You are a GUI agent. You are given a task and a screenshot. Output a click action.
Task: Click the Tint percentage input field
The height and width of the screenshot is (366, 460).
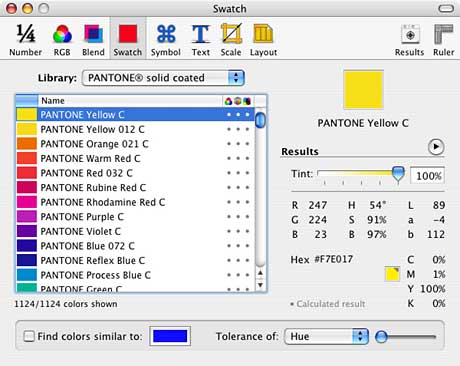click(x=427, y=175)
